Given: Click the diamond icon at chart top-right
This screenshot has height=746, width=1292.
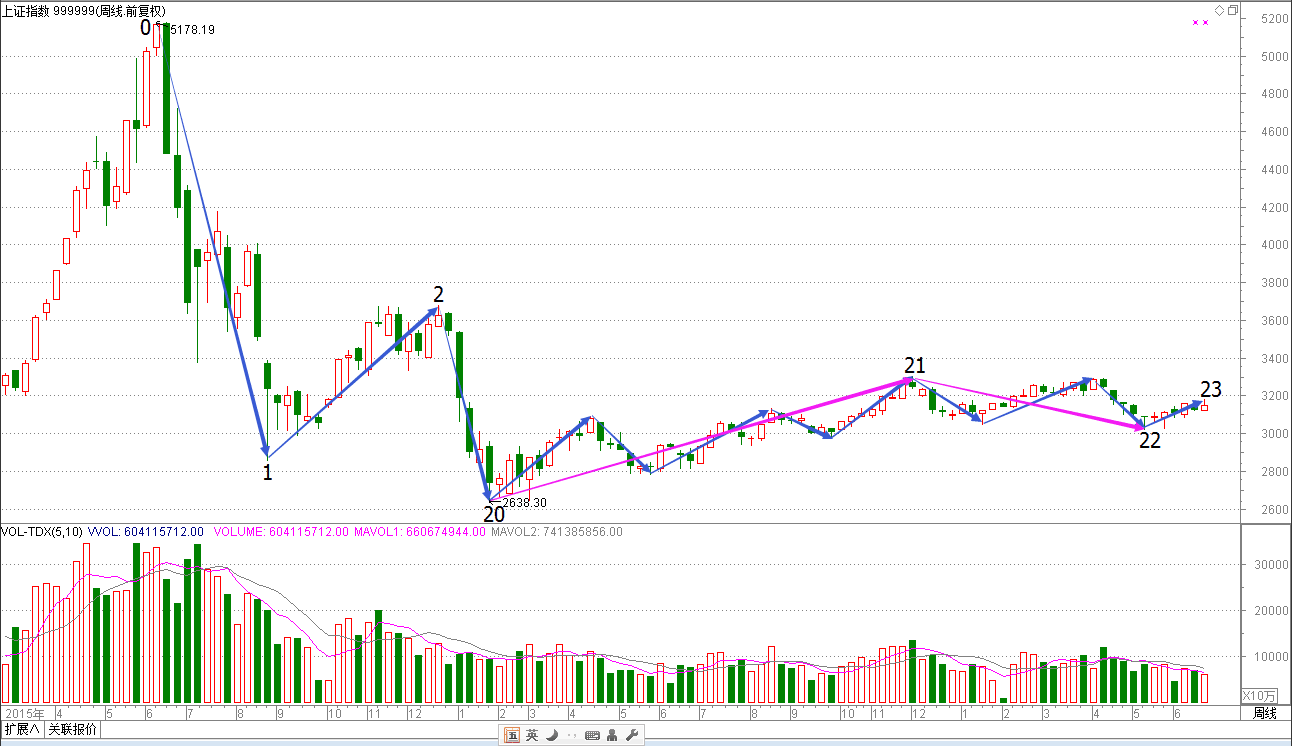Looking at the screenshot, I should (x=1219, y=10).
